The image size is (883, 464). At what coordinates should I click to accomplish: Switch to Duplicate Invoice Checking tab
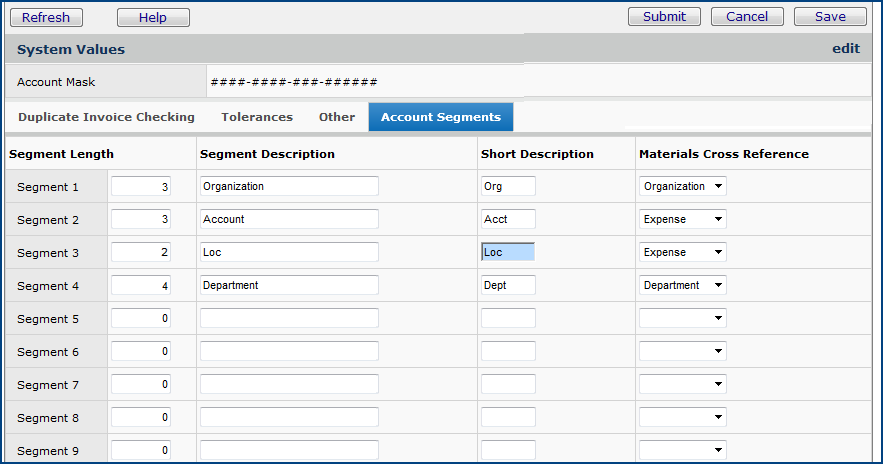coord(106,117)
